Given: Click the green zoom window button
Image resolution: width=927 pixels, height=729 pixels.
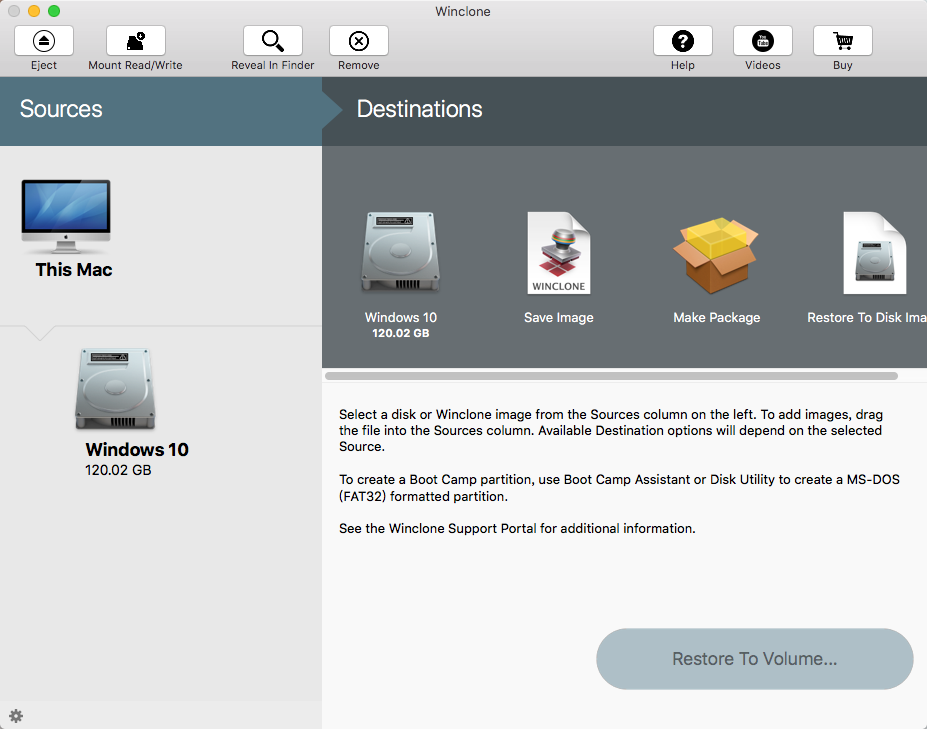Looking at the screenshot, I should 54,11.
